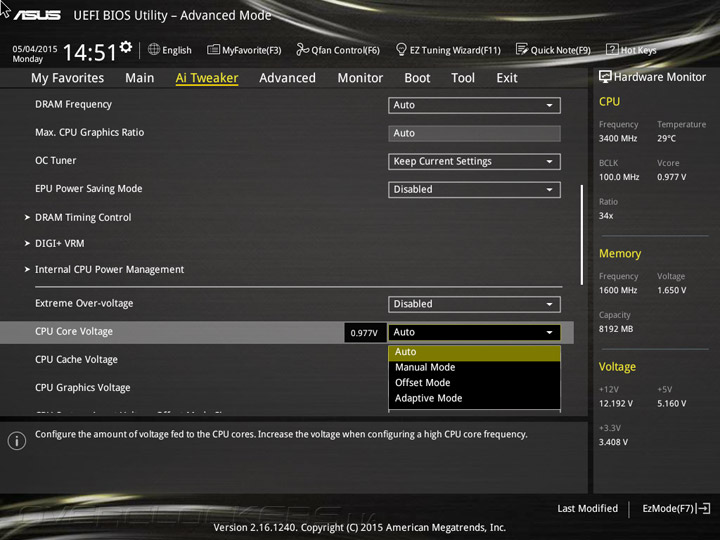Click BCLK 100.0 MHz value
The width and height of the screenshot is (720, 540).
click(619, 177)
